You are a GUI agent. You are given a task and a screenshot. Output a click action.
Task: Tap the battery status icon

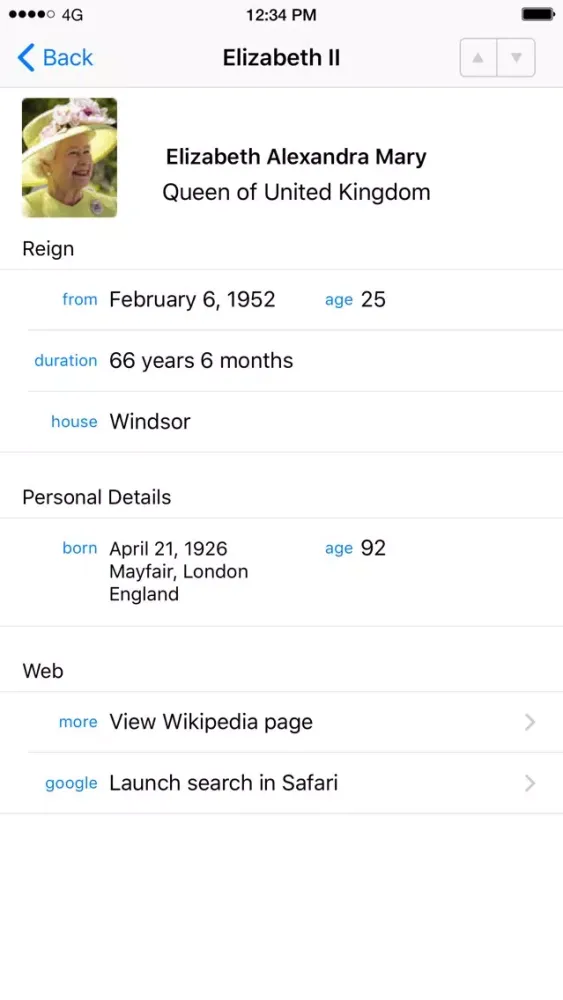pyautogui.click(x=538, y=14)
